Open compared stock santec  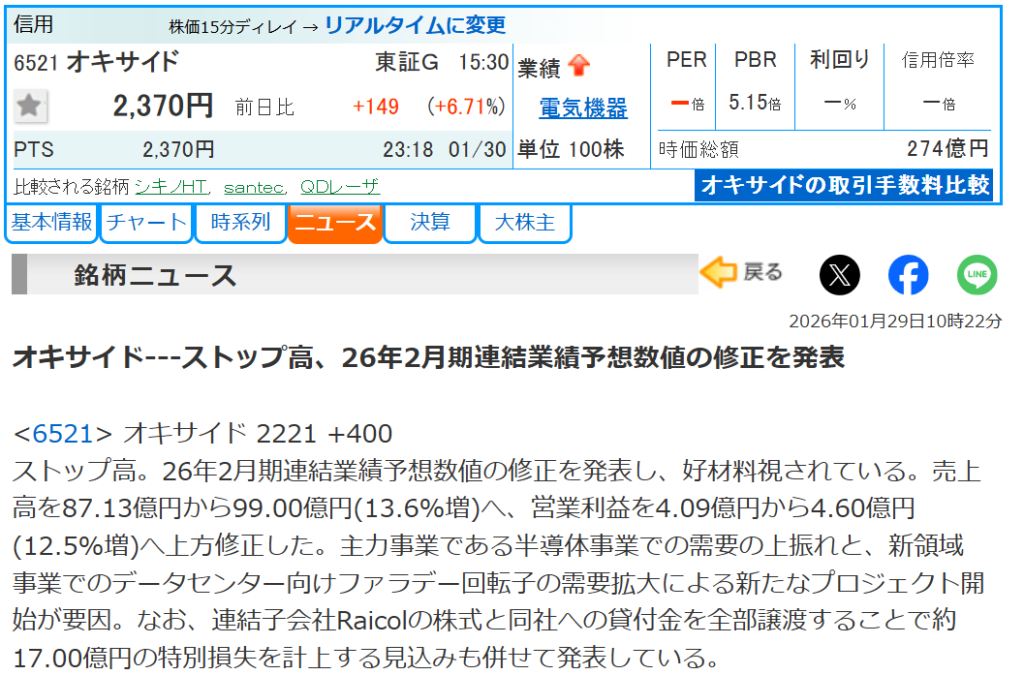click(255, 187)
